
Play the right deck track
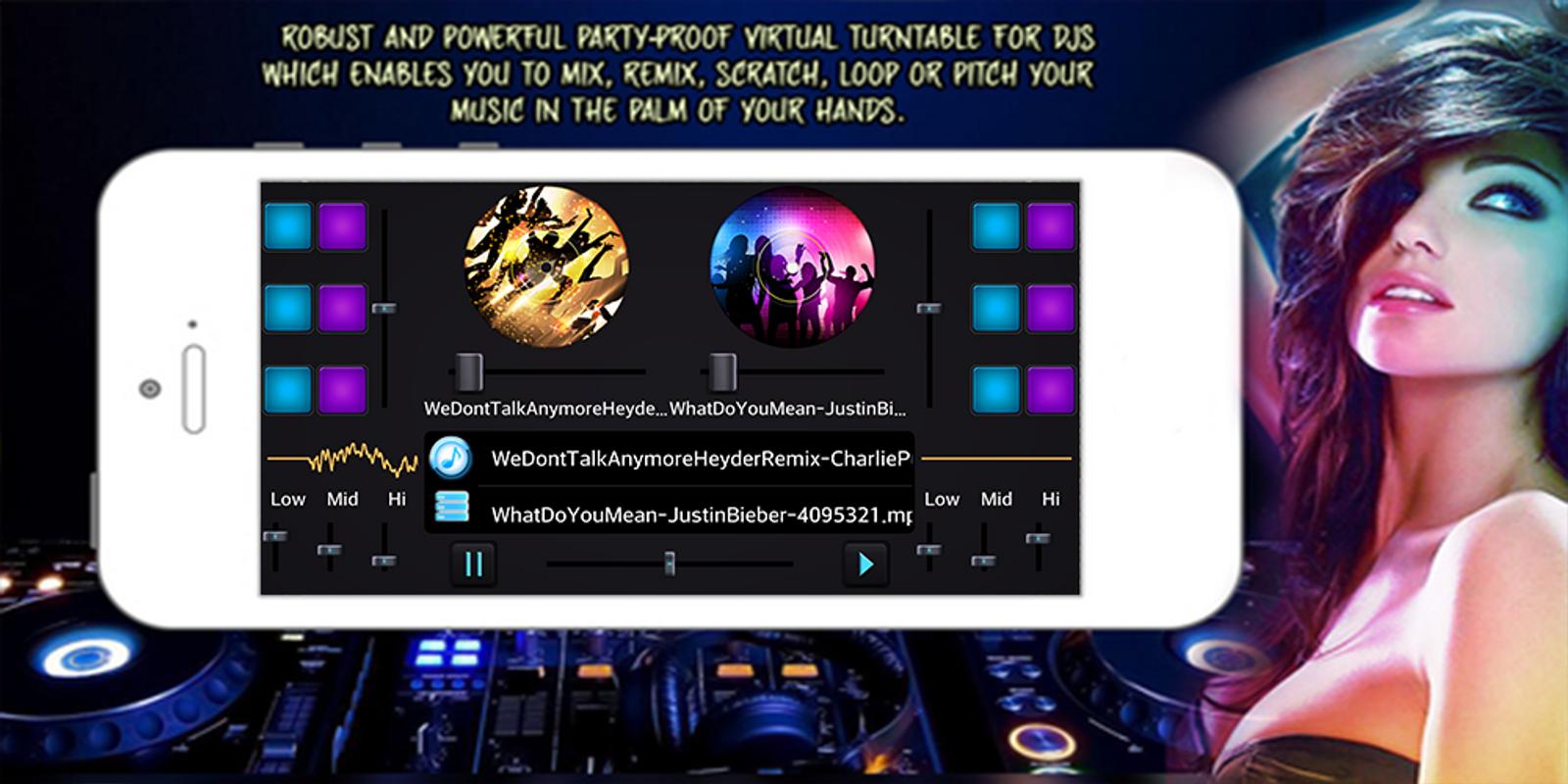tap(866, 564)
